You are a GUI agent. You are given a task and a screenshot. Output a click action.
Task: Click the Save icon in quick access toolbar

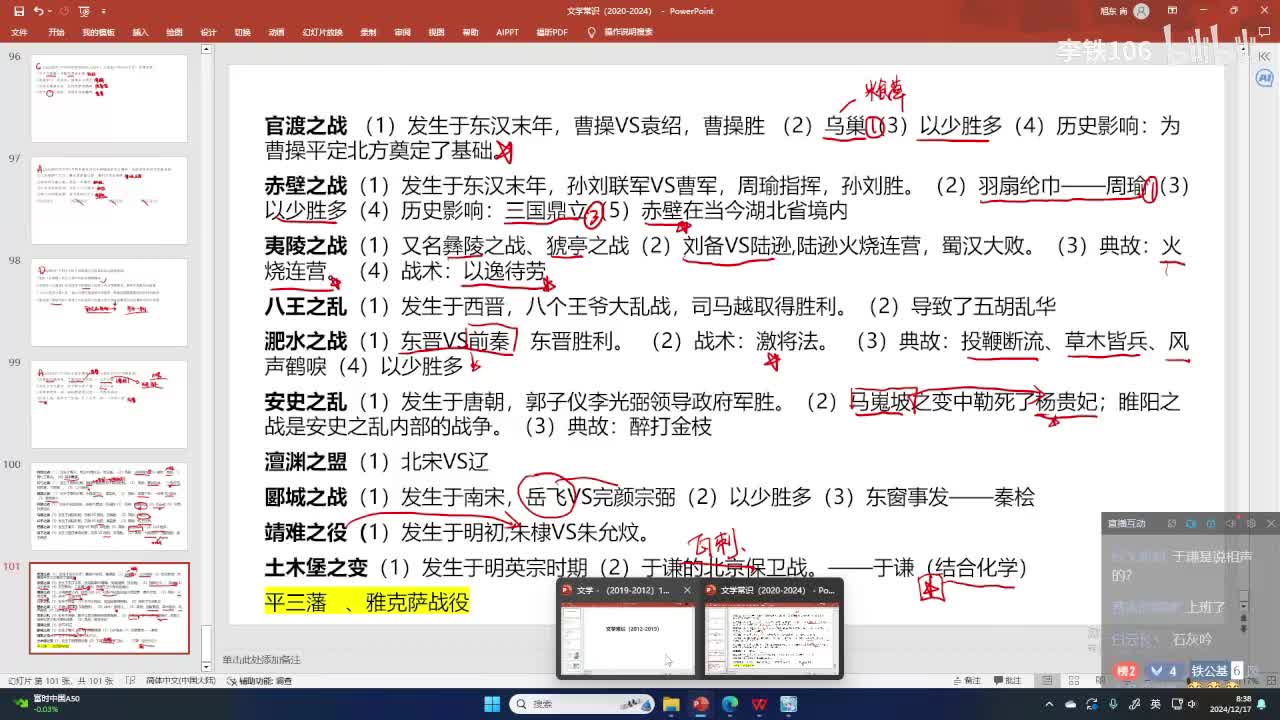tap(20, 11)
